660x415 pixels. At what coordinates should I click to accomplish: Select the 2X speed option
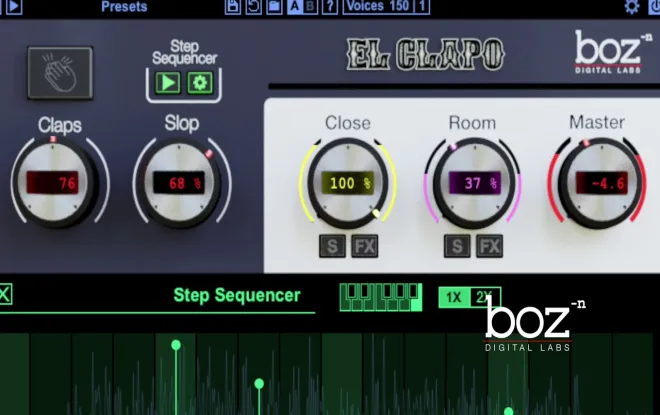[x=485, y=298]
